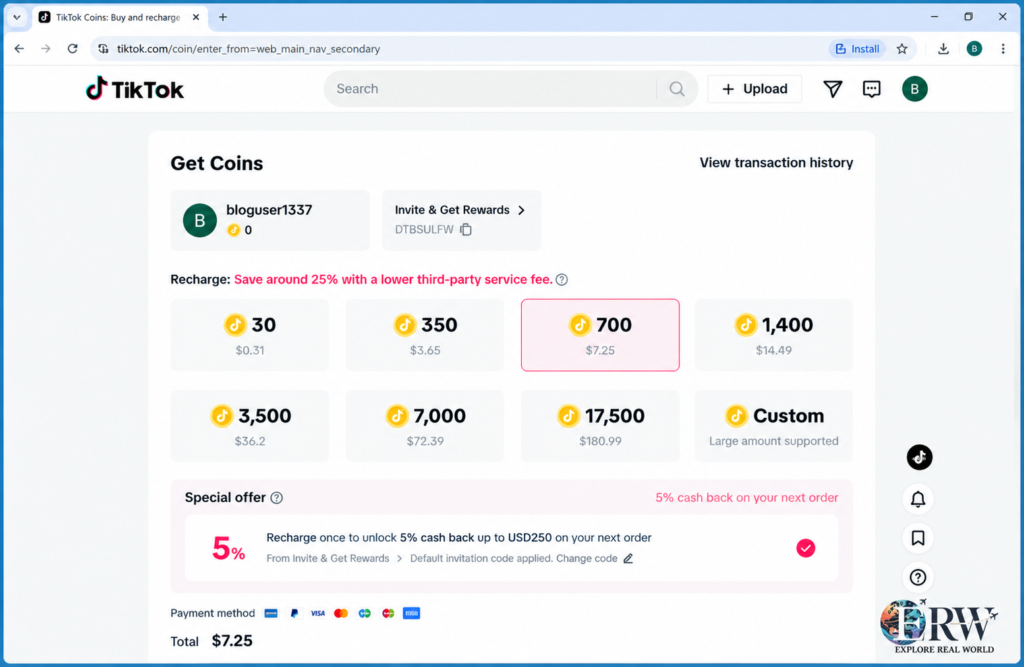Choose the 7,000 coins option

click(424, 426)
